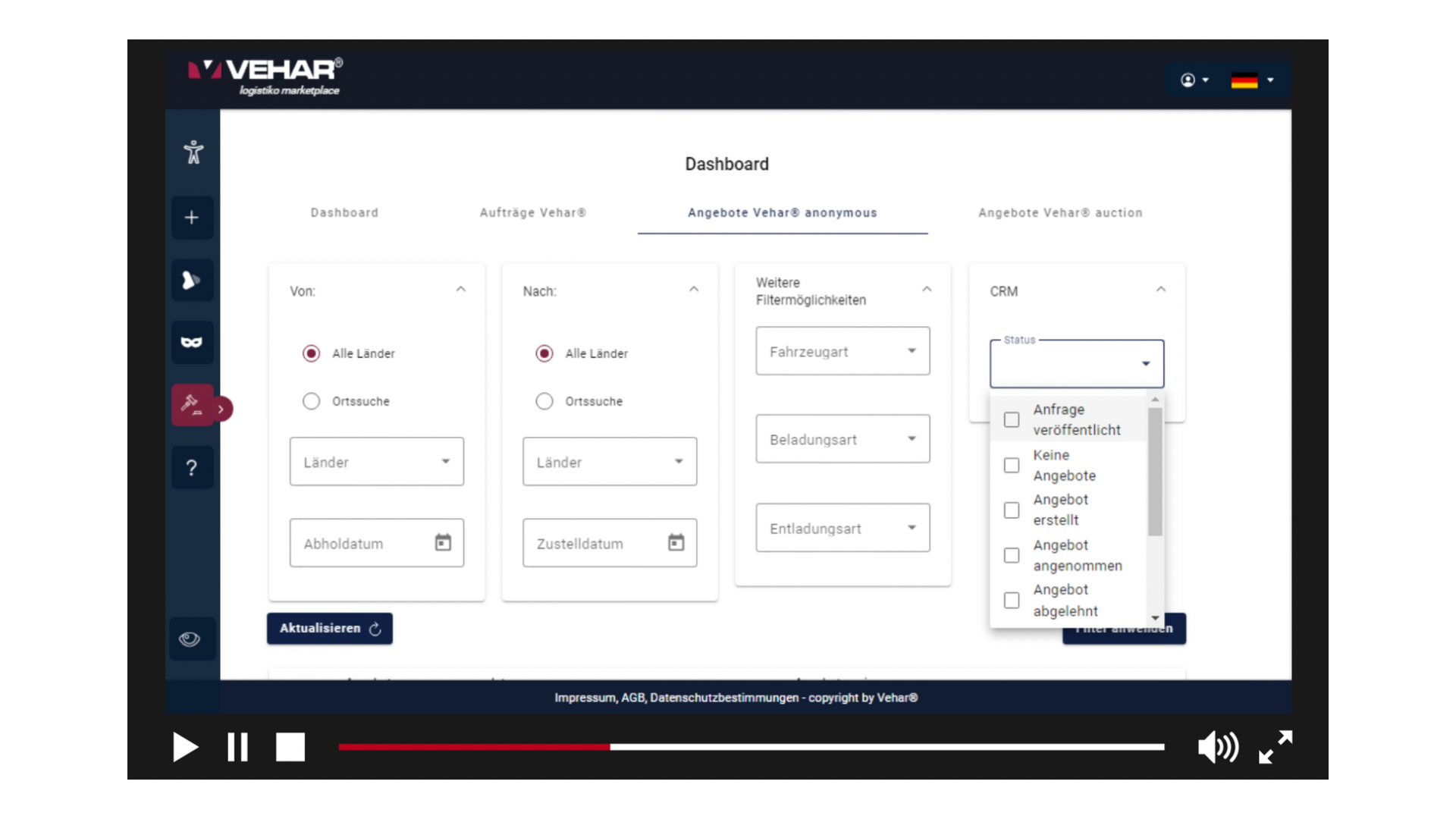Open the anonymous mask icon in sidebar
This screenshot has height=819, width=1456.
point(192,343)
